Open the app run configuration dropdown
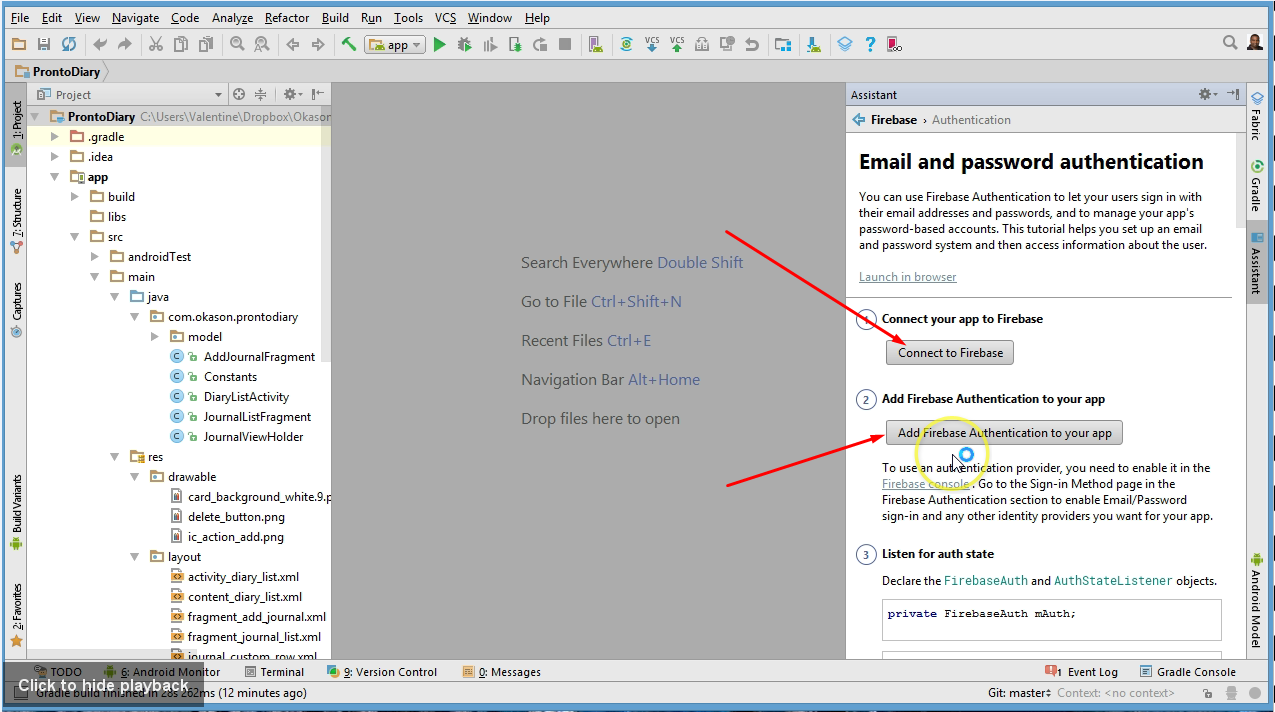The height and width of the screenshot is (712, 1275). (396, 44)
